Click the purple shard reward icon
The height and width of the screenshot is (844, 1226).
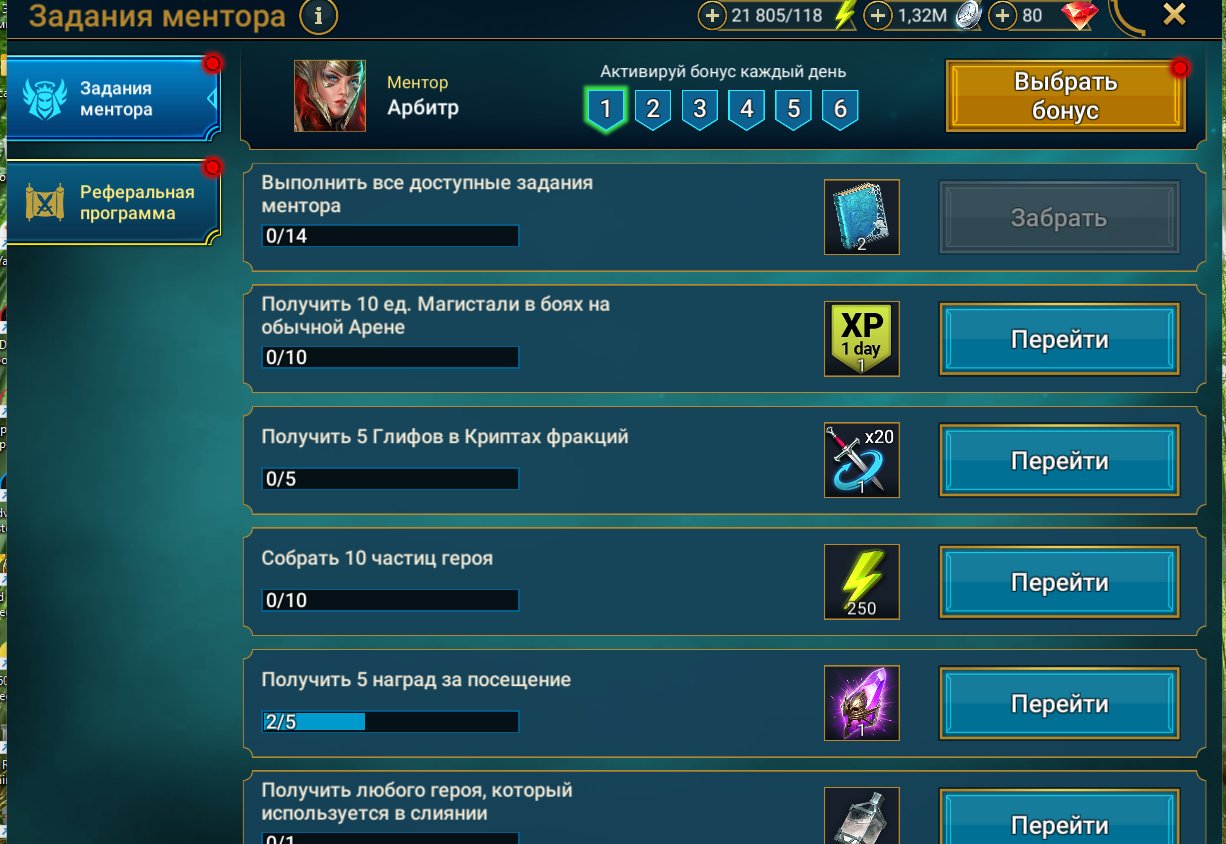tap(862, 703)
